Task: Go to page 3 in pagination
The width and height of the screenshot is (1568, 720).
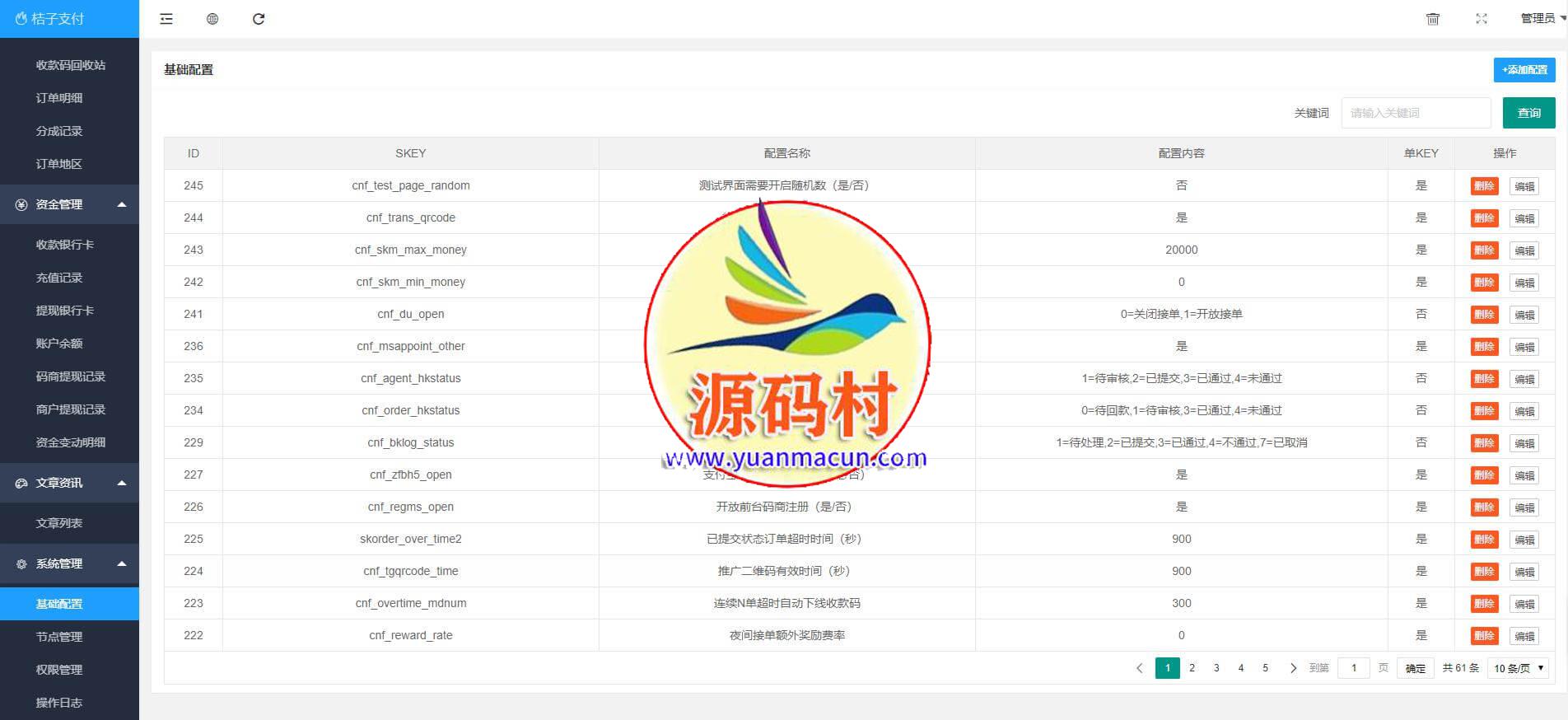Action: pyautogui.click(x=1216, y=668)
